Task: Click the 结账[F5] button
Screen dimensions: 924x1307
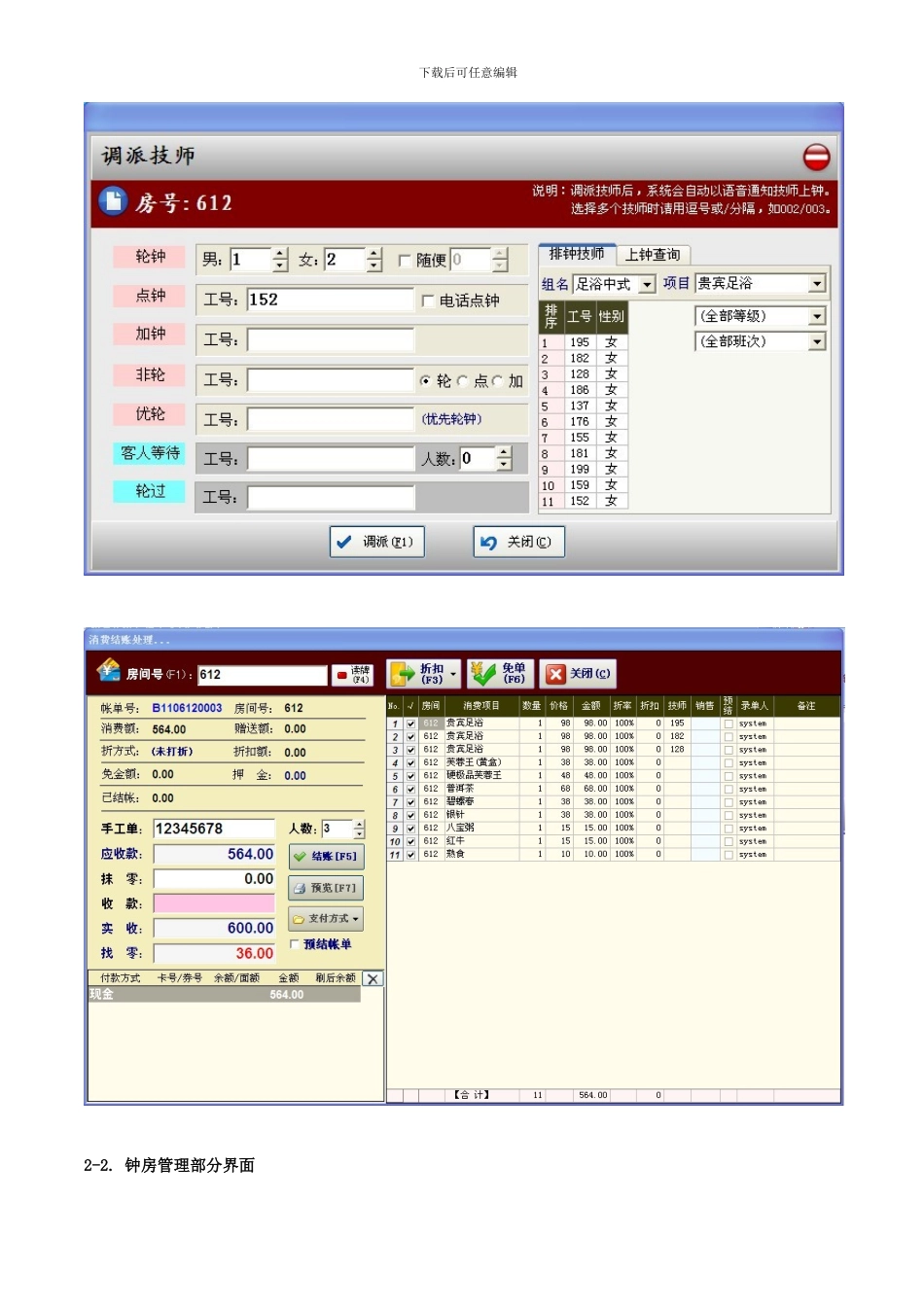Action: 326,857
